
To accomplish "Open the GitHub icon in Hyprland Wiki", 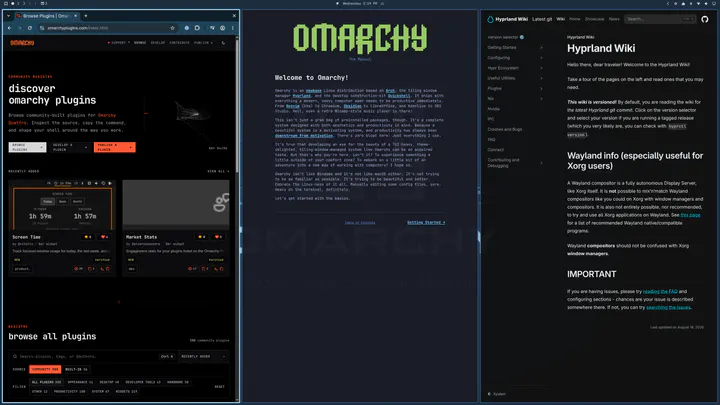I will pyautogui.click(x=705, y=19).
